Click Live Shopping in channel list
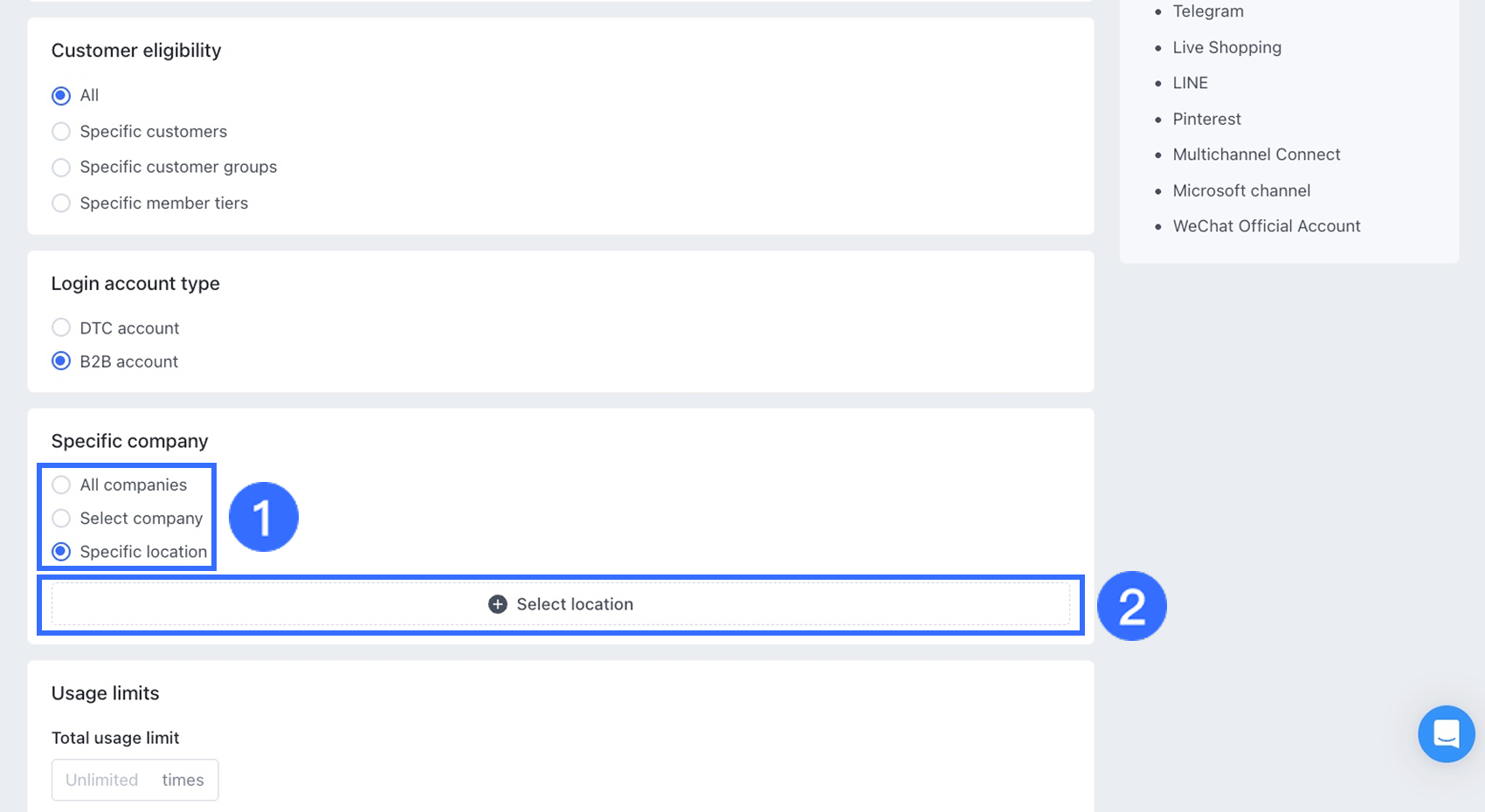The image size is (1485, 812). coord(1226,48)
